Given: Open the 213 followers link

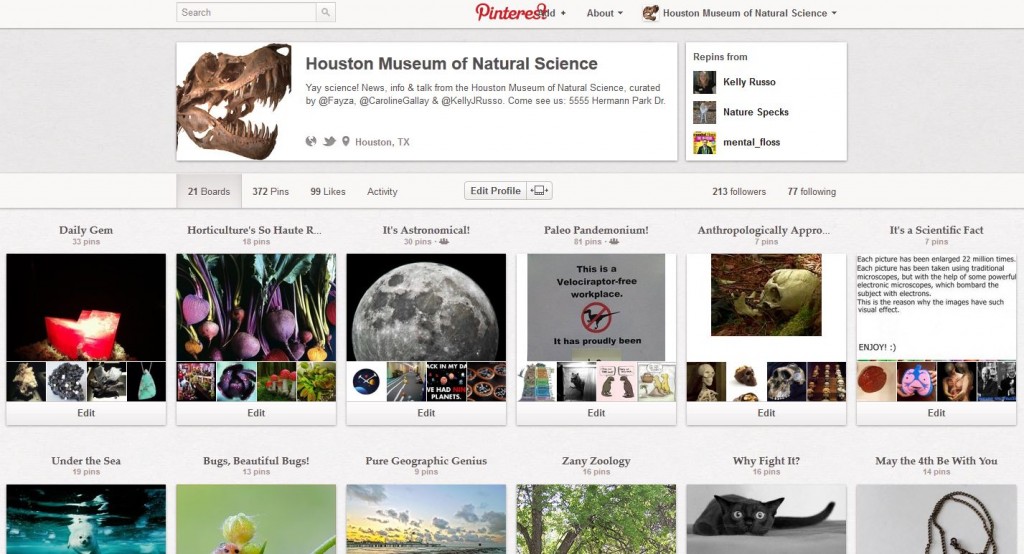Looking at the screenshot, I should click(x=739, y=192).
